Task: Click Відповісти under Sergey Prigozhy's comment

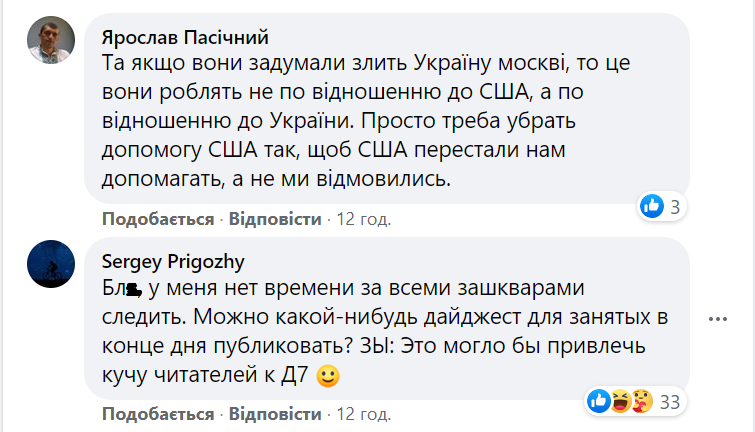Action: pos(275,414)
